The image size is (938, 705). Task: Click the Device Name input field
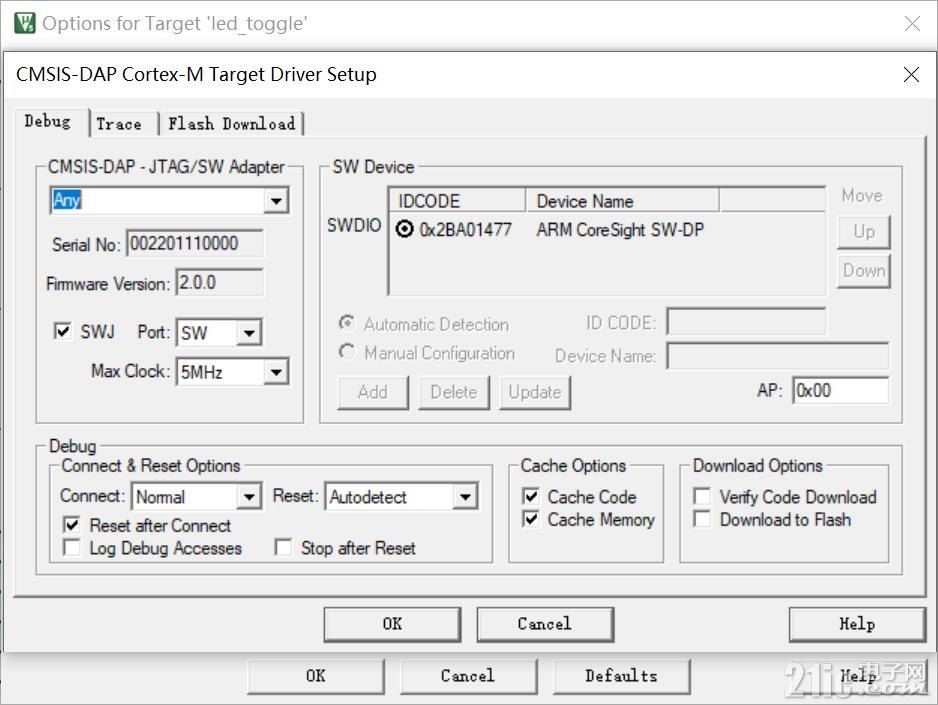pyautogui.click(x=778, y=356)
